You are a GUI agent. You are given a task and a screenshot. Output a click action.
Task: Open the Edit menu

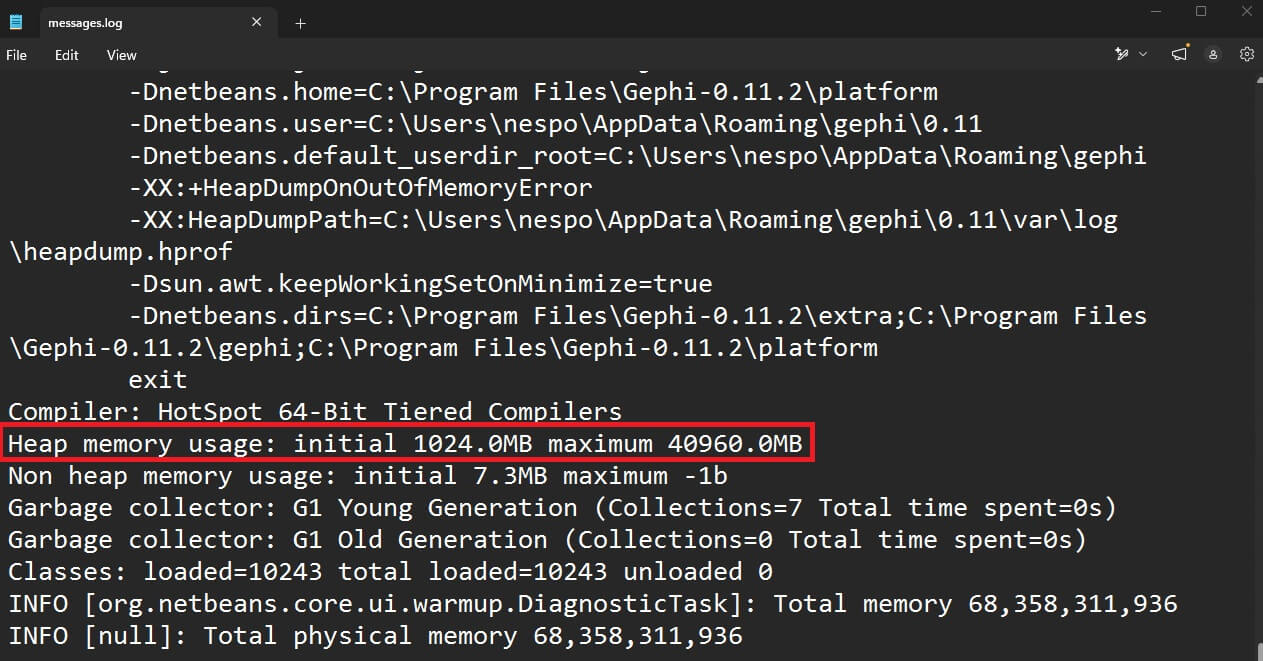coord(67,55)
